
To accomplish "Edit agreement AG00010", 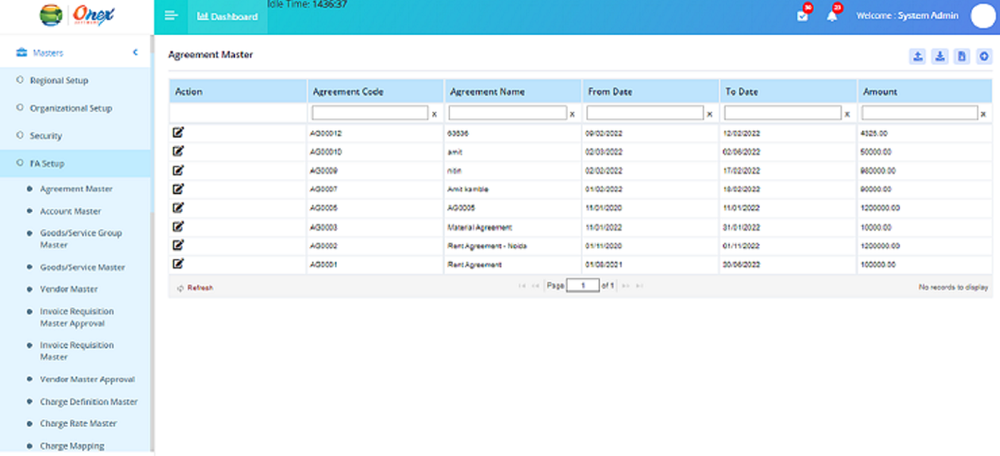I will pyautogui.click(x=179, y=151).
